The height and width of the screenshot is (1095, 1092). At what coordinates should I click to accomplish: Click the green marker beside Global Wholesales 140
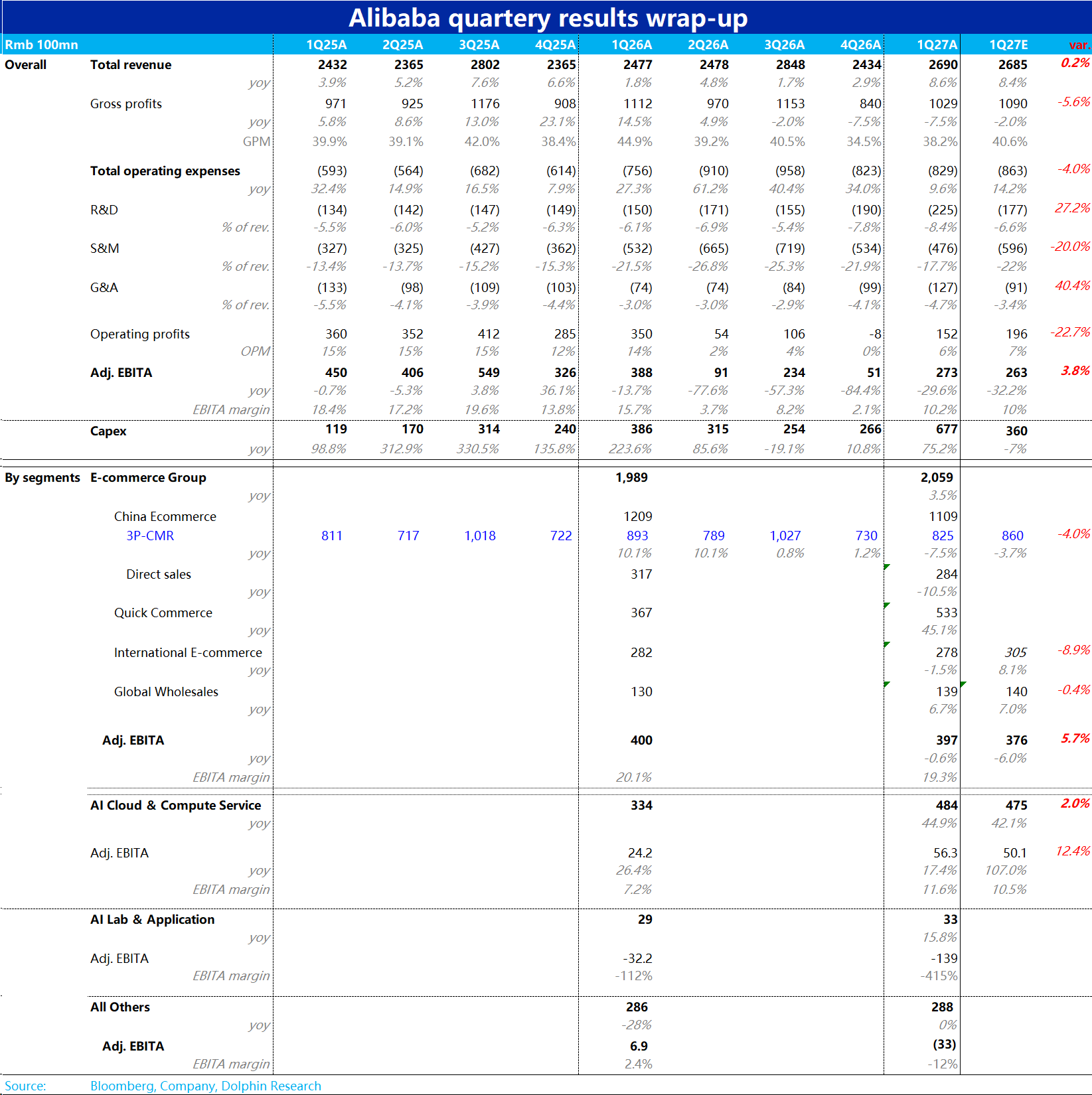[x=963, y=684]
